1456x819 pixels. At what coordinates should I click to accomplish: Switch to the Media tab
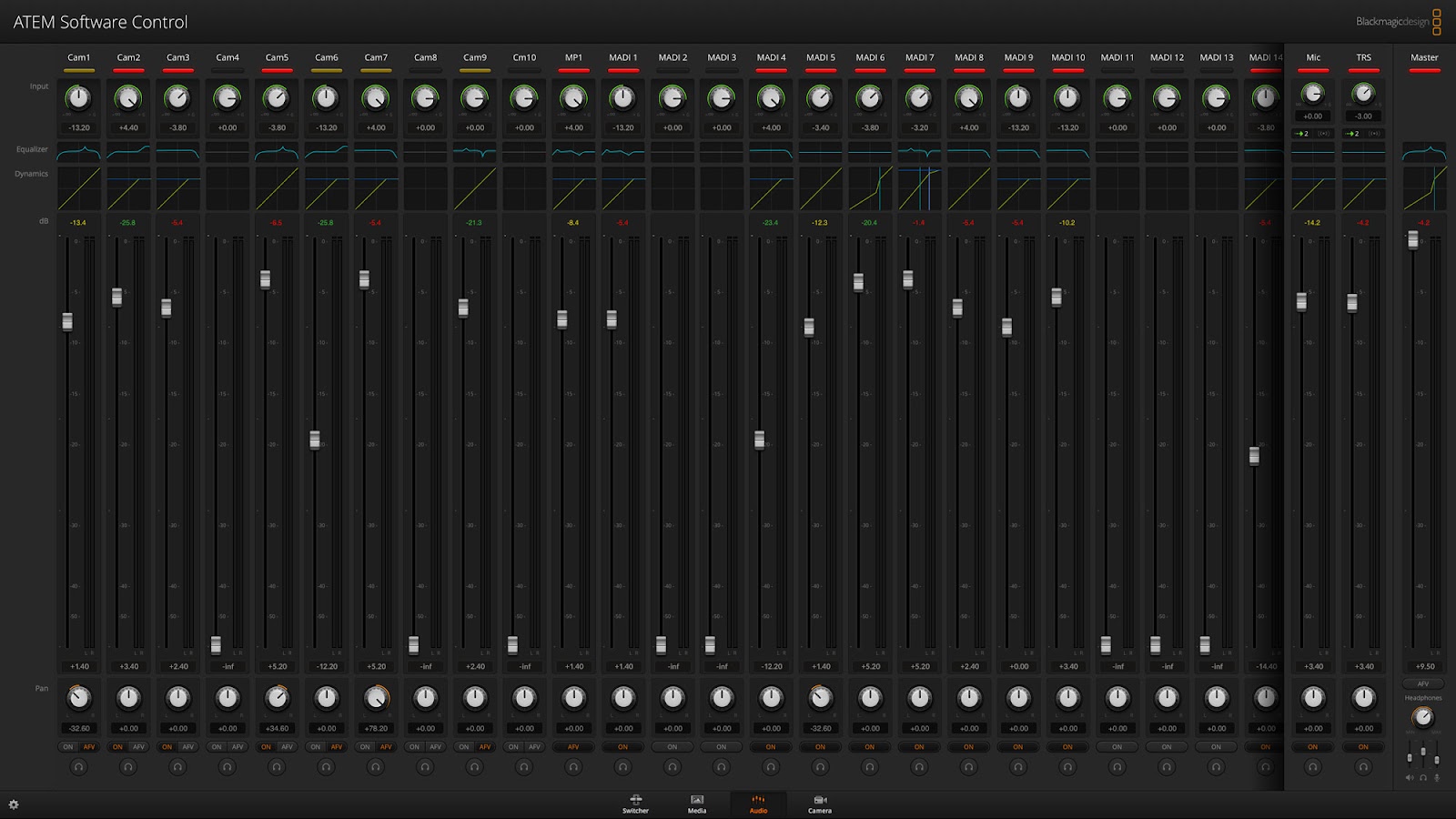(697, 804)
